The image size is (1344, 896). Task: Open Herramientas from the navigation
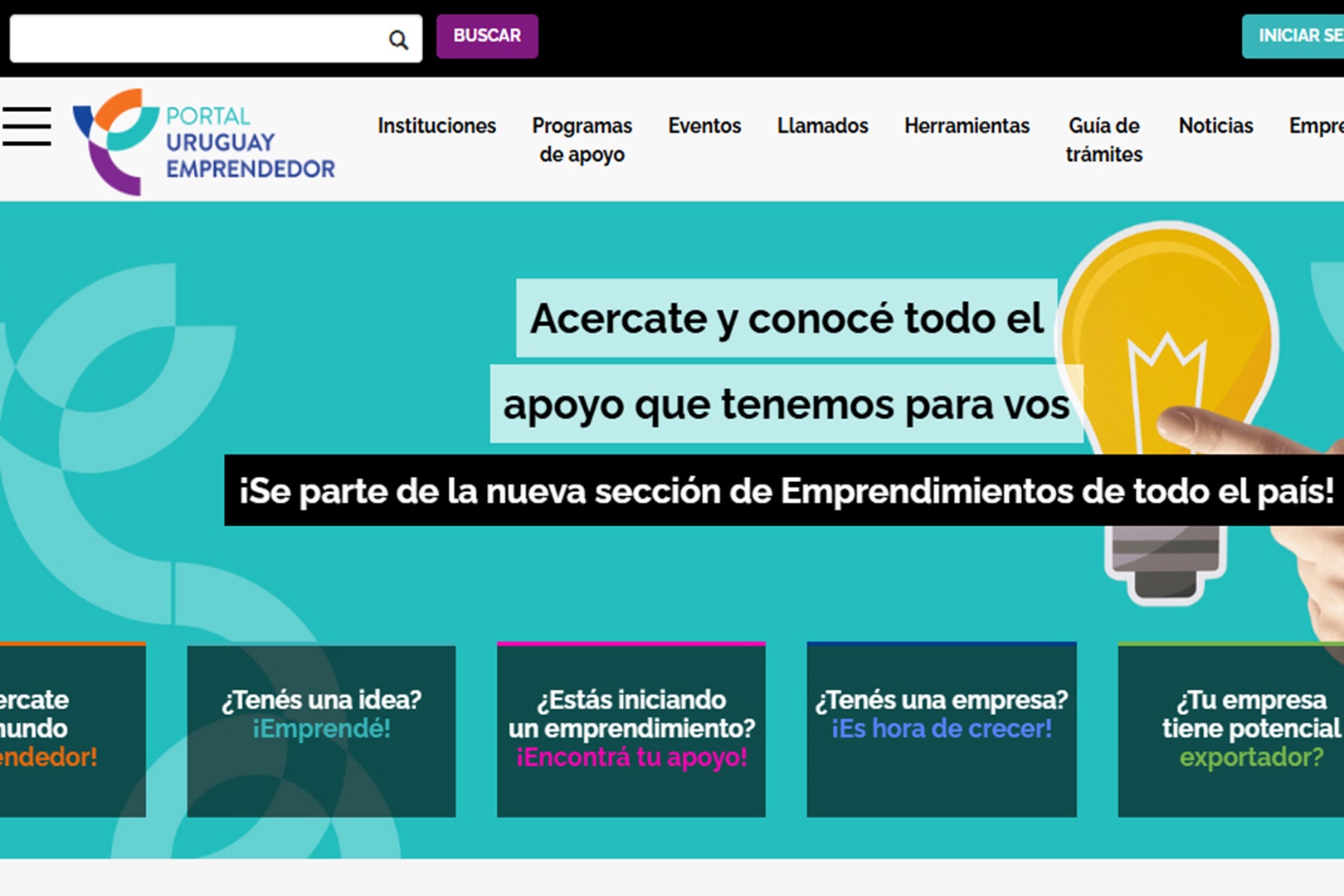coord(967,125)
